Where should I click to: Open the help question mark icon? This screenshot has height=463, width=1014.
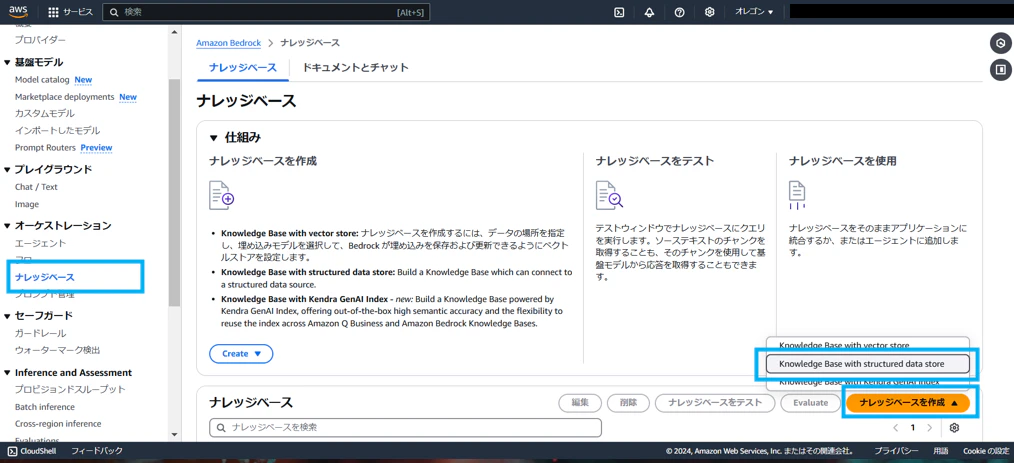680,12
